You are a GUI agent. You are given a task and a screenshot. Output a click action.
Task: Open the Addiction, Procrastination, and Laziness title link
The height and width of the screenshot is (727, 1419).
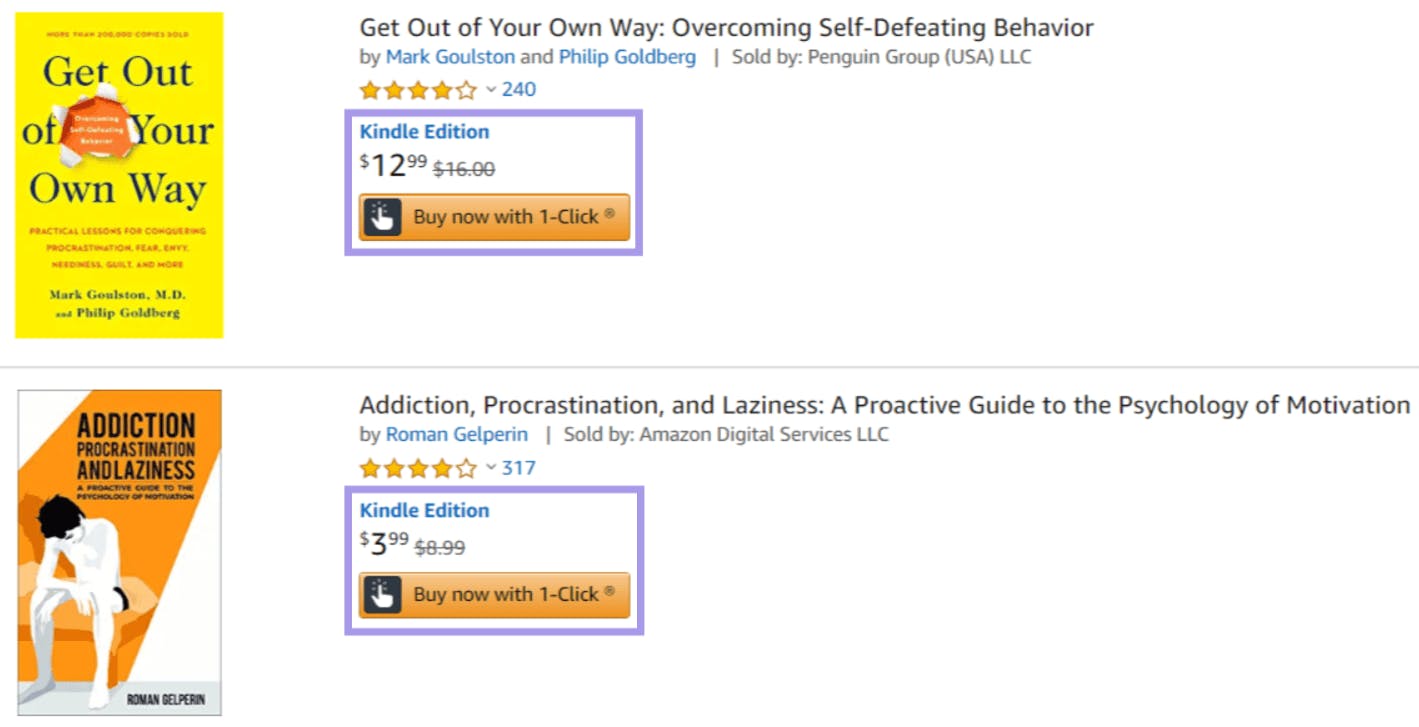click(x=885, y=406)
